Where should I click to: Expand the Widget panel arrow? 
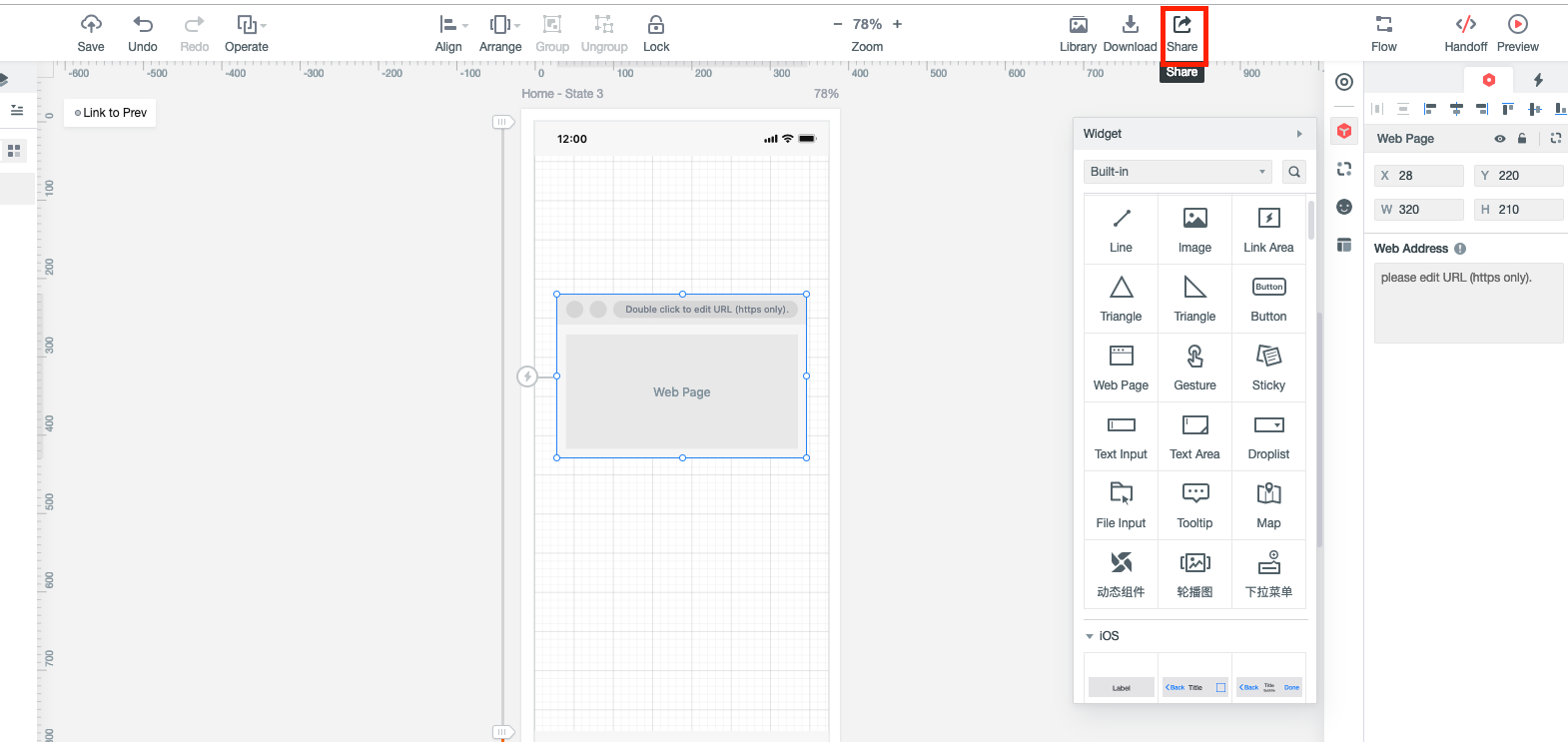[1299, 134]
